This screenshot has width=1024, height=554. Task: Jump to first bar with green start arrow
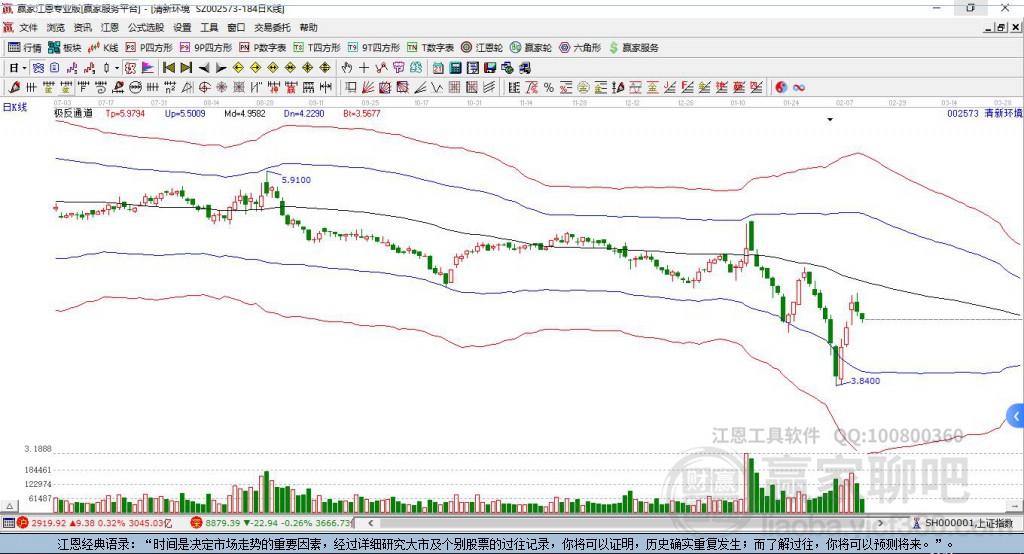(168, 68)
